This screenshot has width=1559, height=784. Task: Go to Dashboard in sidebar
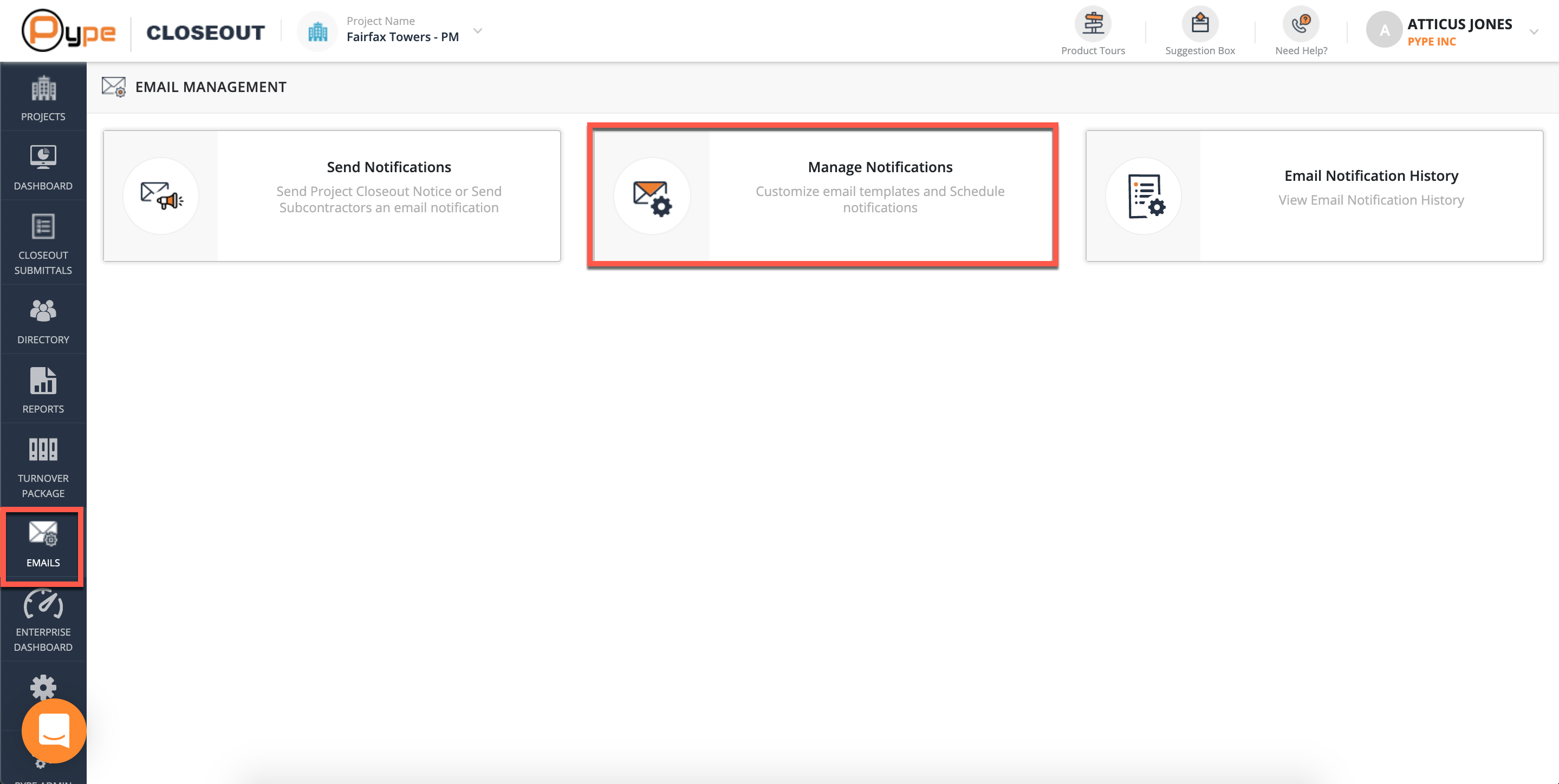(43, 167)
